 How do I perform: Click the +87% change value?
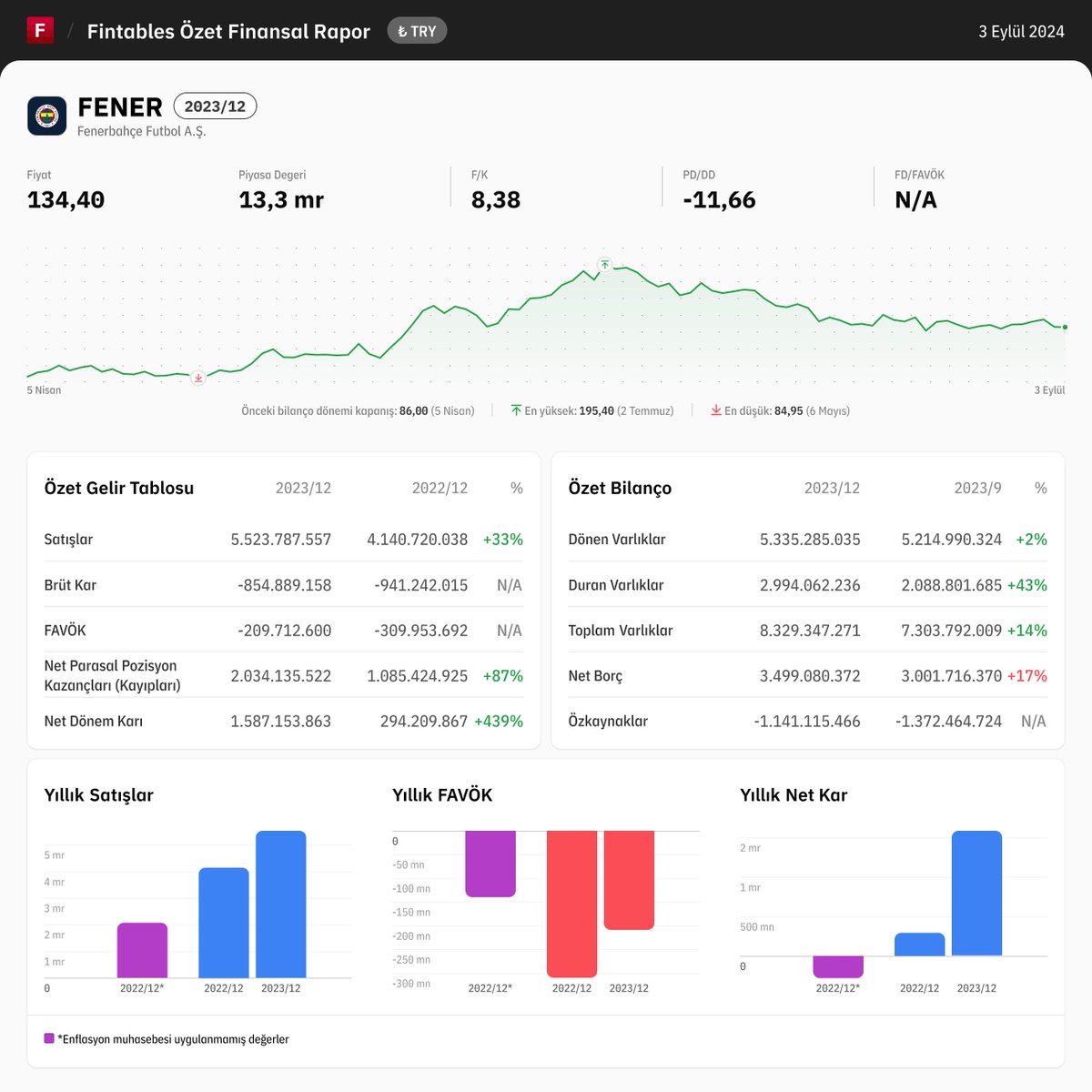pyautogui.click(x=503, y=675)
